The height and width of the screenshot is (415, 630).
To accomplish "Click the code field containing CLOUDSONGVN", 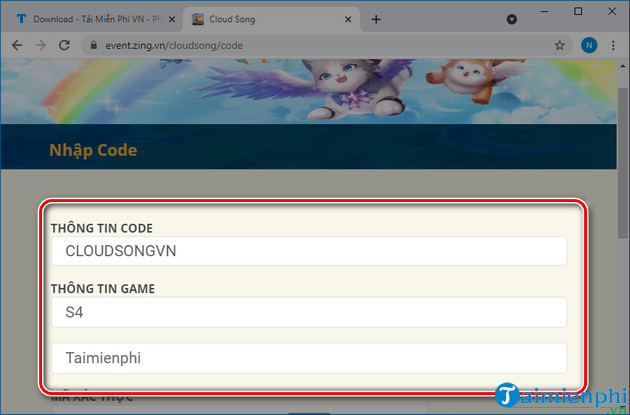I will (309, 251).
